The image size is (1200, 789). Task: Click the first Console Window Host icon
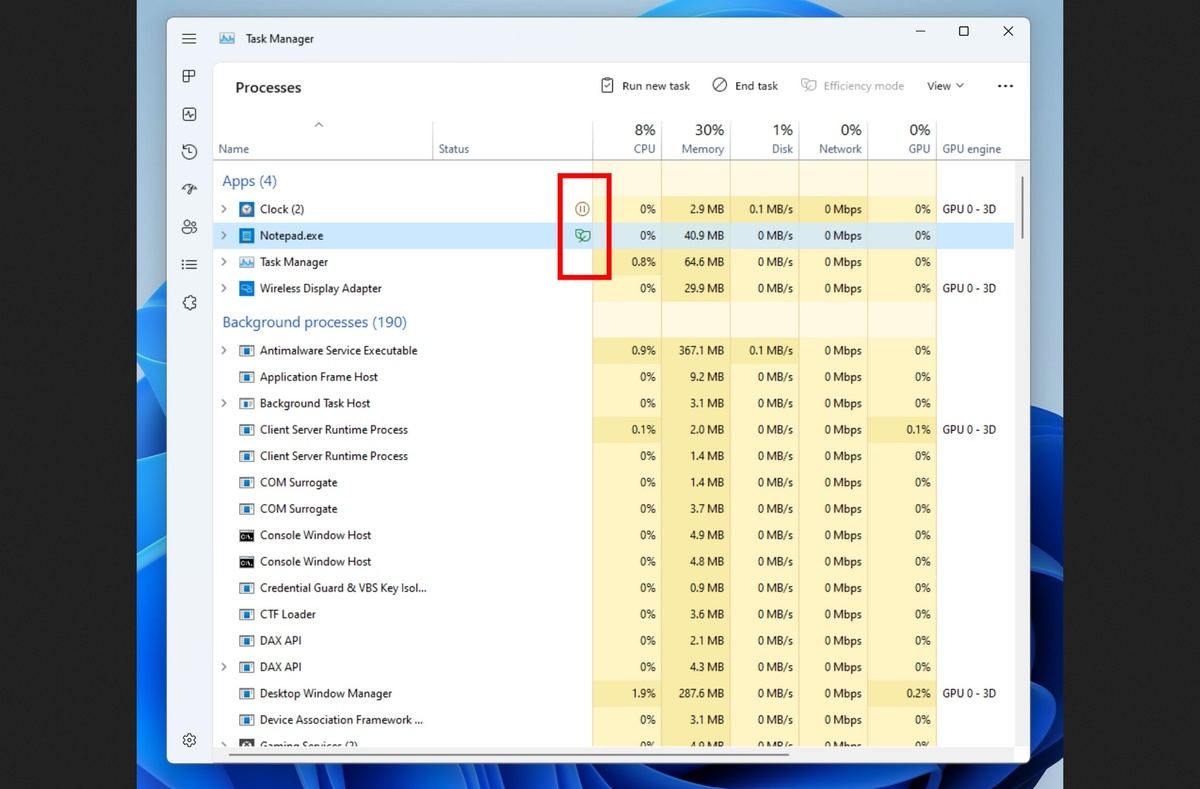pos(247,535)
